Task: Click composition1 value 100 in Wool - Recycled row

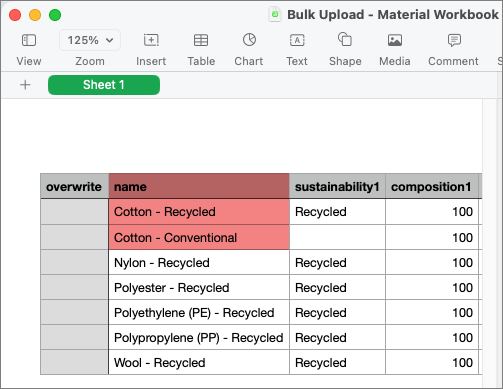Action: pyautogui.click(x=432, y=362)
